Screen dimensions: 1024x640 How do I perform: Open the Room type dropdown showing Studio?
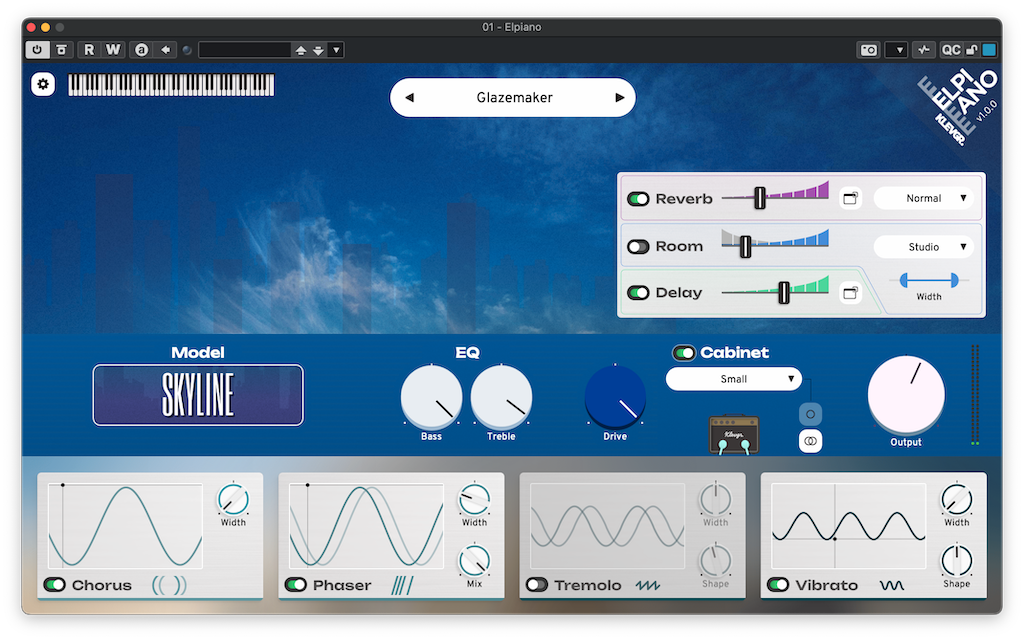[x=924, y=247]
